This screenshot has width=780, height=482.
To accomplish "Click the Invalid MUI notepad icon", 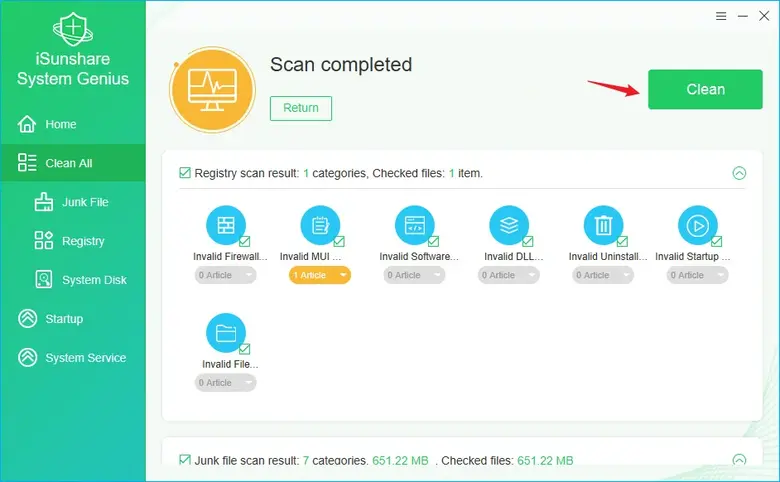I will point(320,225).
